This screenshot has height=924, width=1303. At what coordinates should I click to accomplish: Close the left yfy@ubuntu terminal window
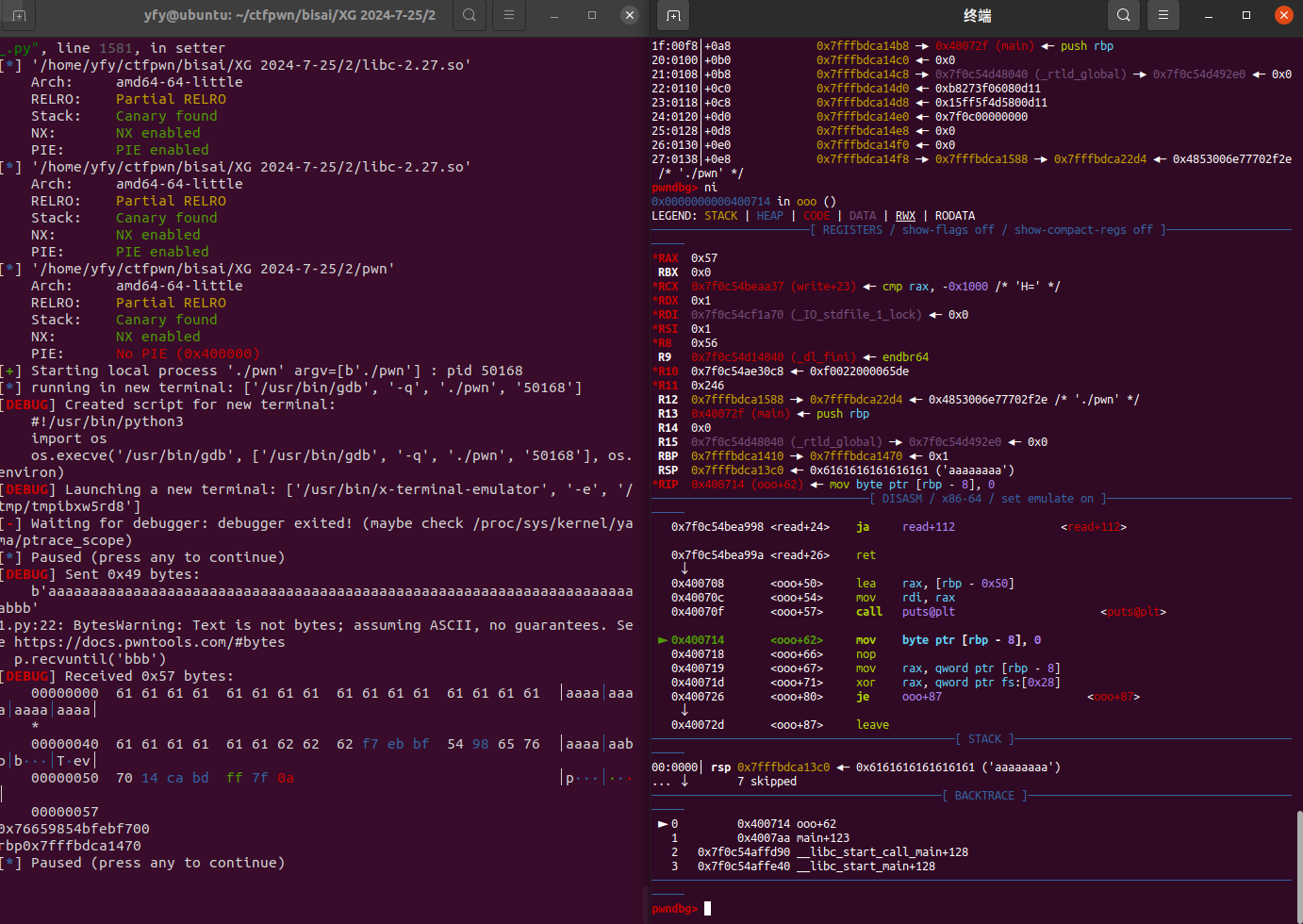pyautogui.click(x=630, y=15)
